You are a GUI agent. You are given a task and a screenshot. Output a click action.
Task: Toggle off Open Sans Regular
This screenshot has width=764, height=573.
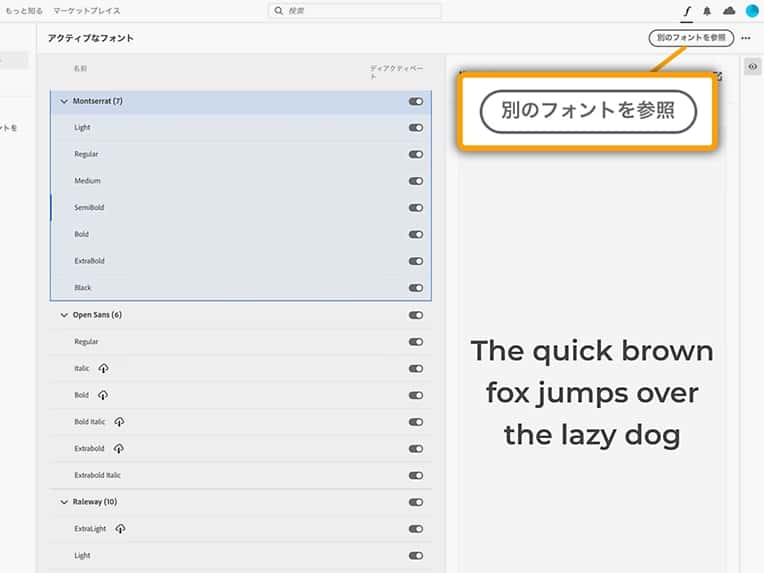click(x=416, y=342)
